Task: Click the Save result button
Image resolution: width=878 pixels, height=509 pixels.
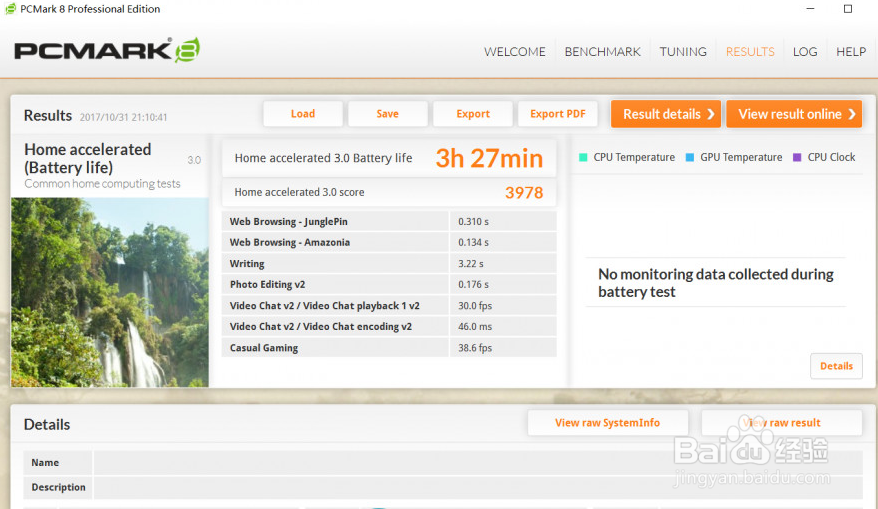Action: pos(387,114)
